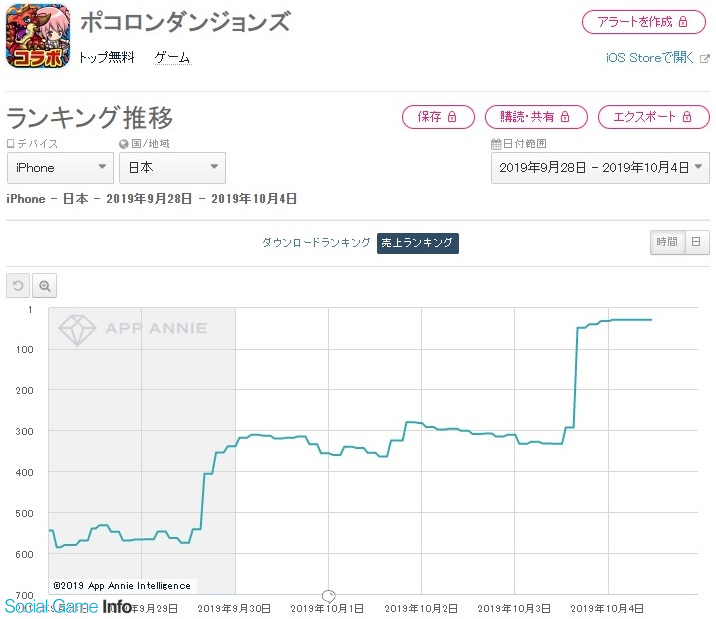This screenshot has height=619, width=716.
Task: Click the external link icon beside iOS Store
Action: (x=705, y=58)
